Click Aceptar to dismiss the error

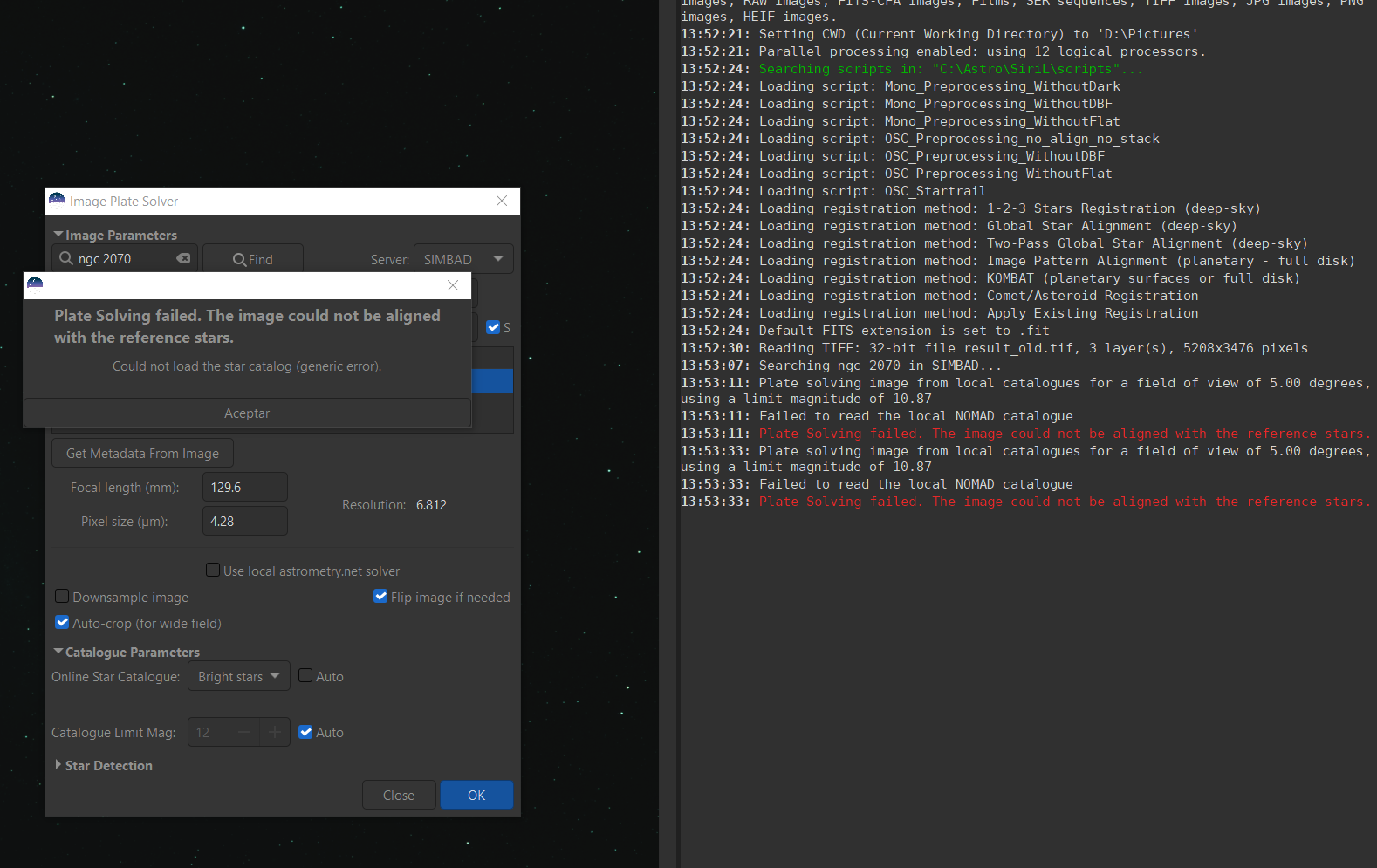tap(247, 413)
